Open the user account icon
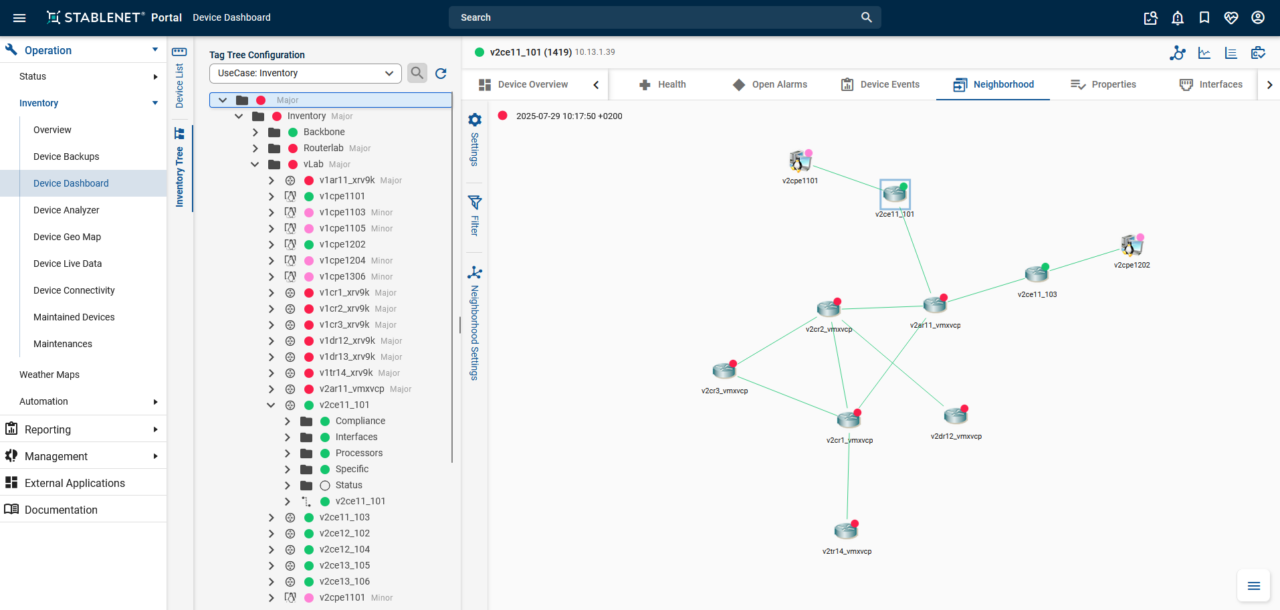1280x610 pixels. coord(1258,17)
